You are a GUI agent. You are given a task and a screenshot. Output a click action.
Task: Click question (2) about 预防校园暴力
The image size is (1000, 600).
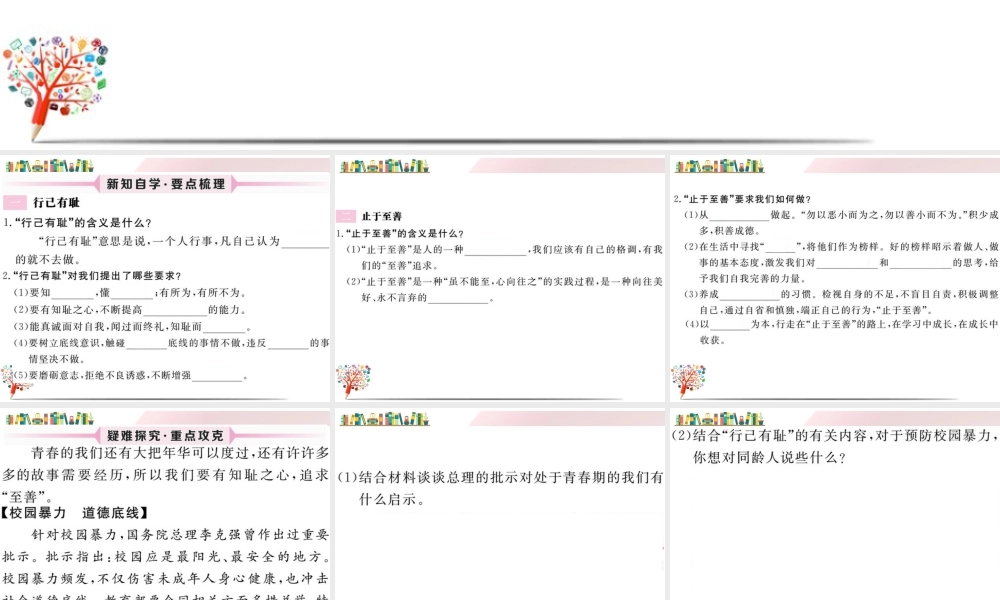coord(834,446)
